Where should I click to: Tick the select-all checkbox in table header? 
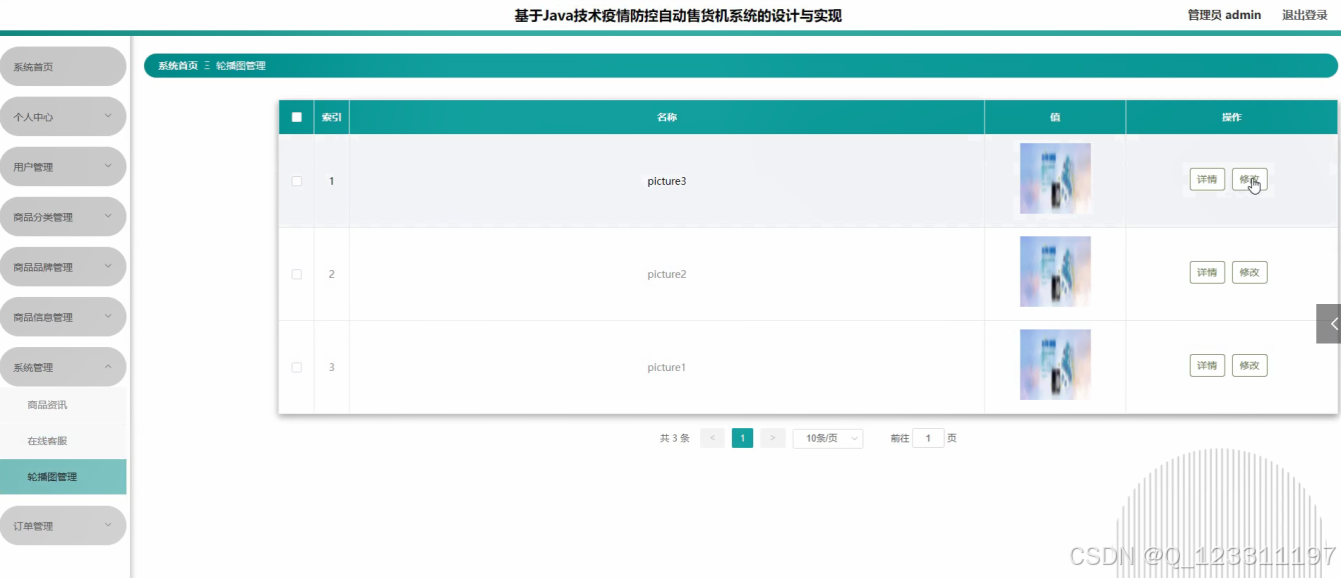[x=296, y=117]
